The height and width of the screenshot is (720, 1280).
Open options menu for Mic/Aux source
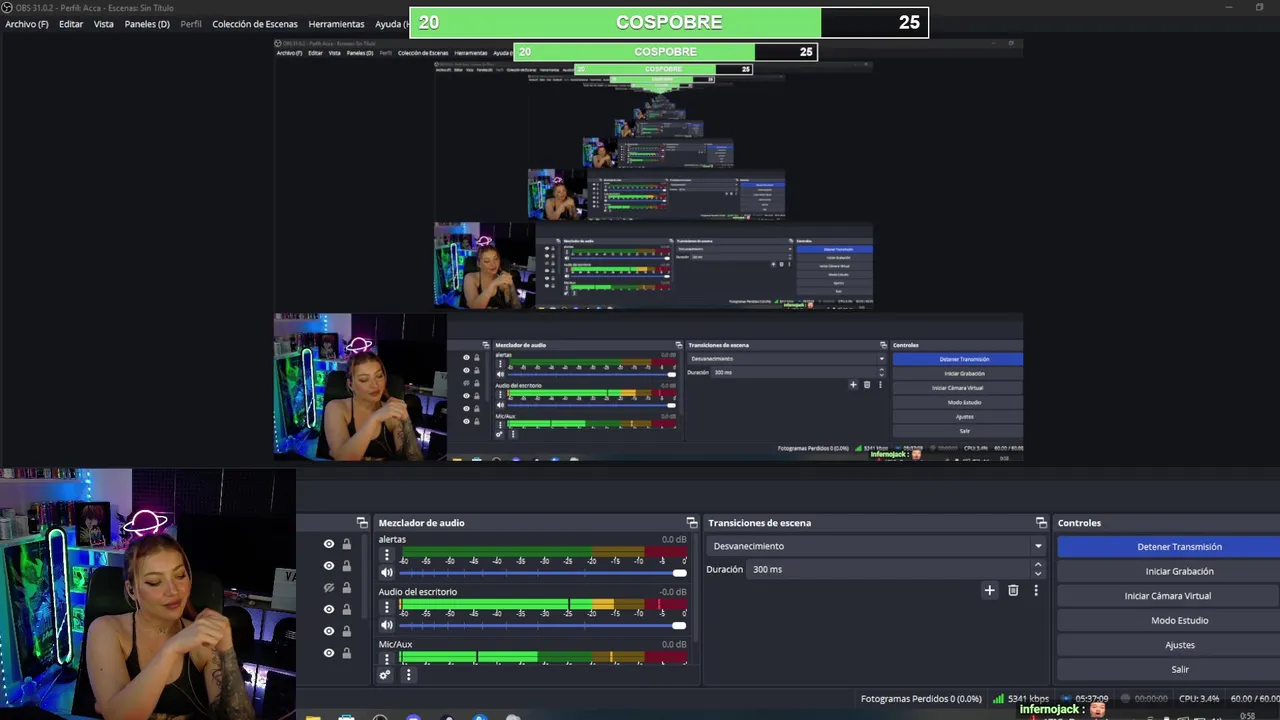click(387, 659)
